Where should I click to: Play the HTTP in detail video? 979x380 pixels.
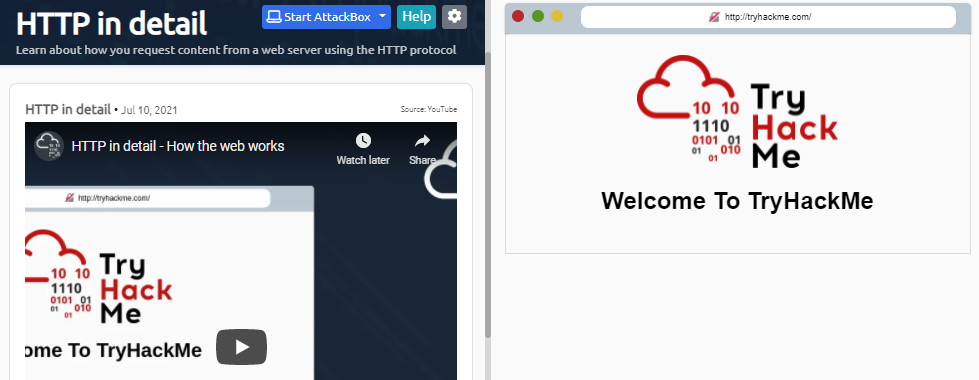tap(242, 347)
